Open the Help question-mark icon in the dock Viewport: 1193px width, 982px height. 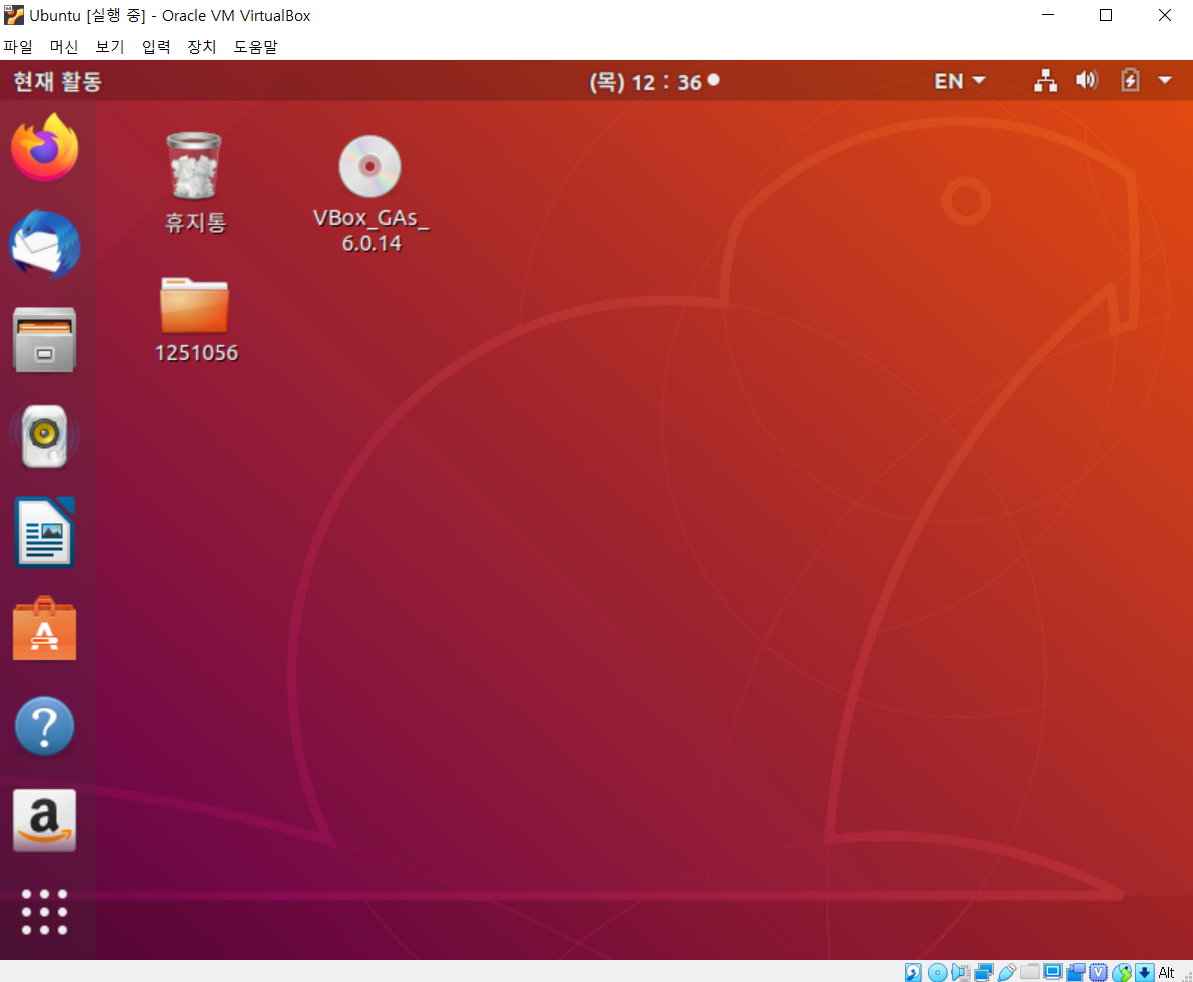[x=44, y=726]
